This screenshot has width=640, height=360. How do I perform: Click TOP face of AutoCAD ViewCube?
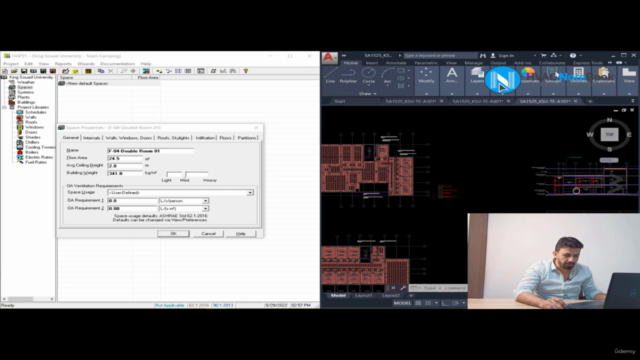(x=609, y=134)
